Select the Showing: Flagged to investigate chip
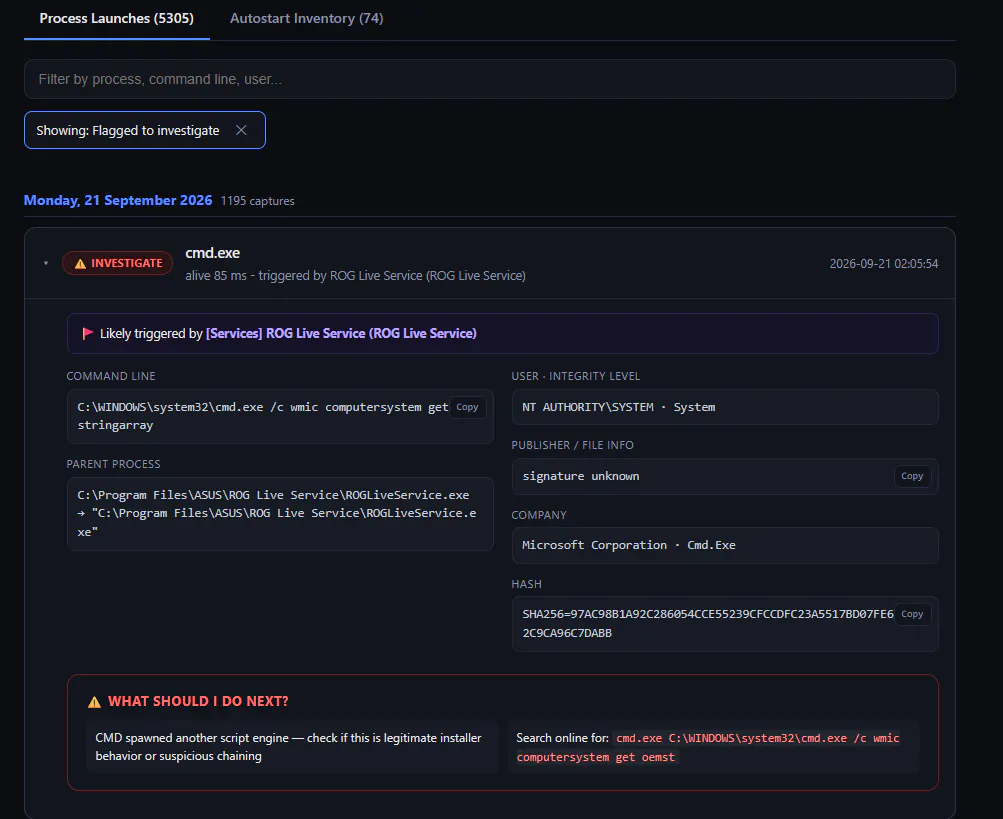 coord(145,131)
